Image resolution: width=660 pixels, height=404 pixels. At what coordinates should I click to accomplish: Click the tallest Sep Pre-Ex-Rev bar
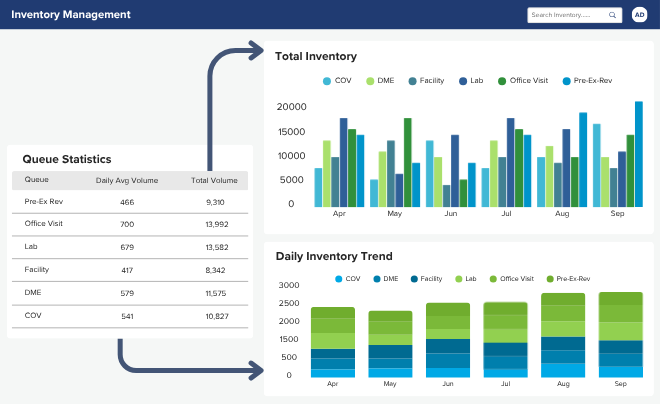pyautogui.click(x=639, y=154)
